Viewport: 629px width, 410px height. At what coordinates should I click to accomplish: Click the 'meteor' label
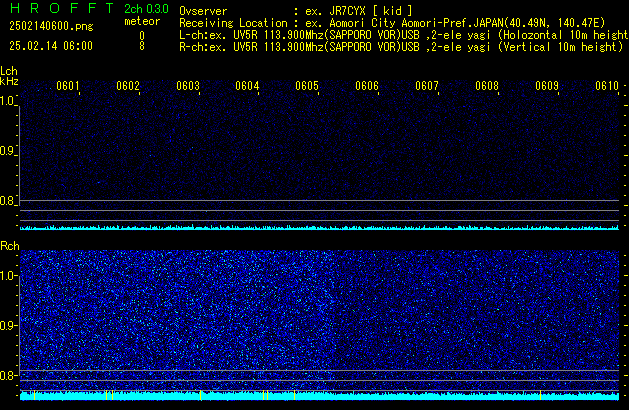coord(142,21)
